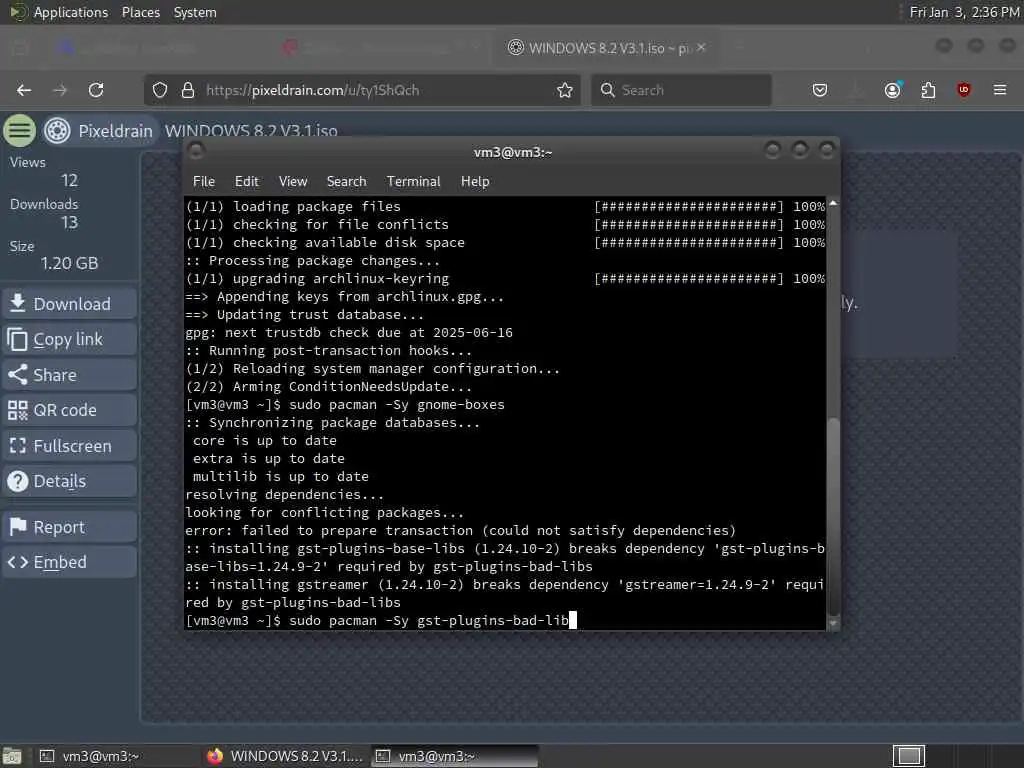Open the terminal View menu
Screen dimensions: 1024x768
click(x=293, y=182)
